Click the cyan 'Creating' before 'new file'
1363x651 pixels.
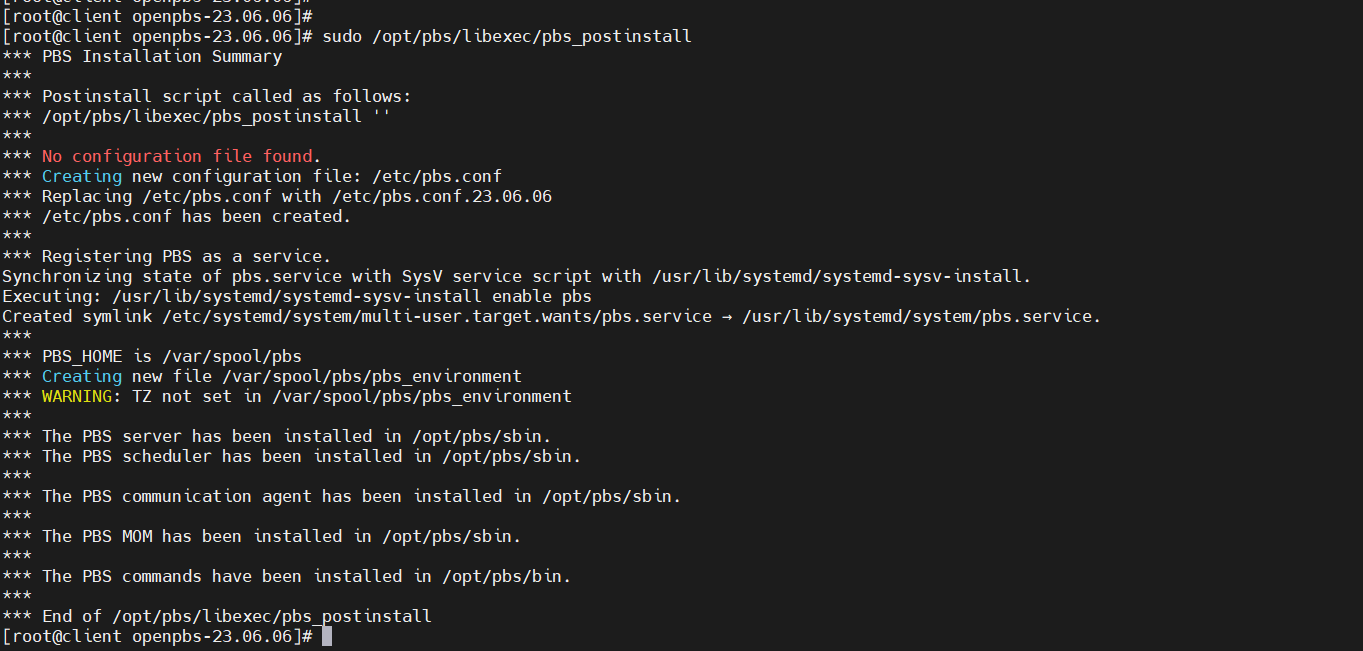pos(82,376)
